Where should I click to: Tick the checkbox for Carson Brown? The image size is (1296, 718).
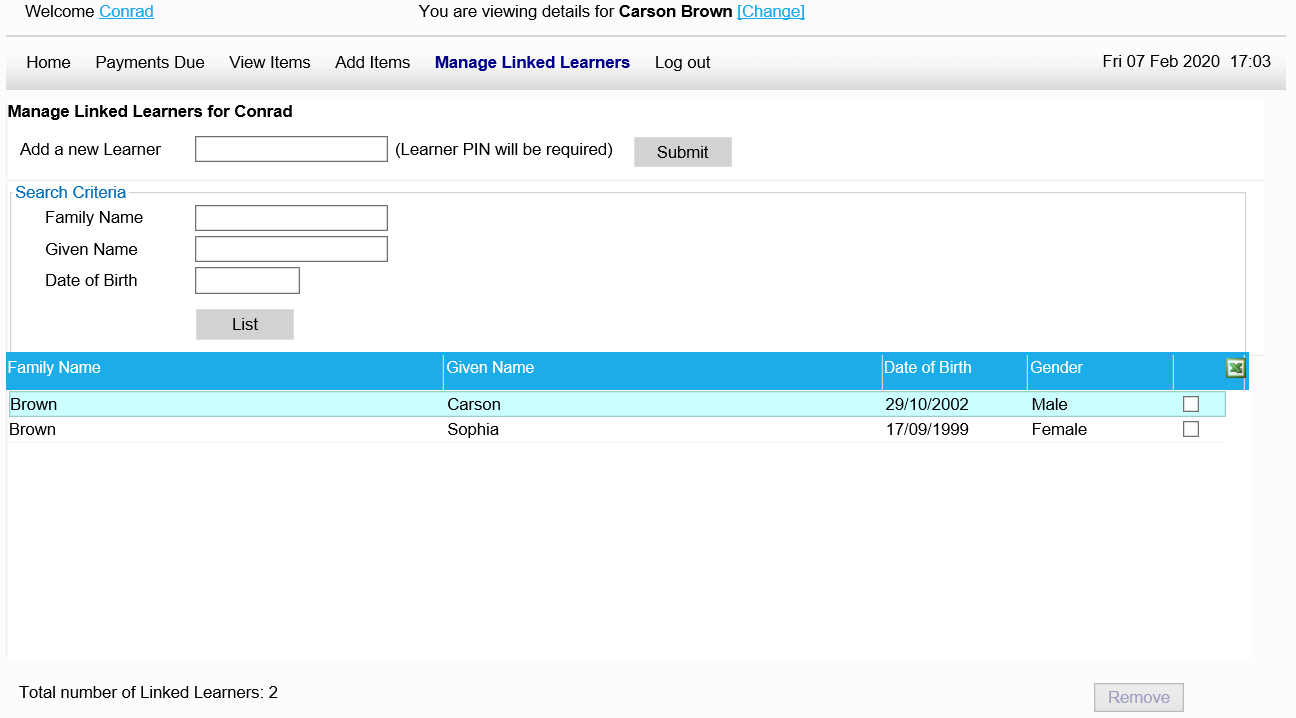1190,404
